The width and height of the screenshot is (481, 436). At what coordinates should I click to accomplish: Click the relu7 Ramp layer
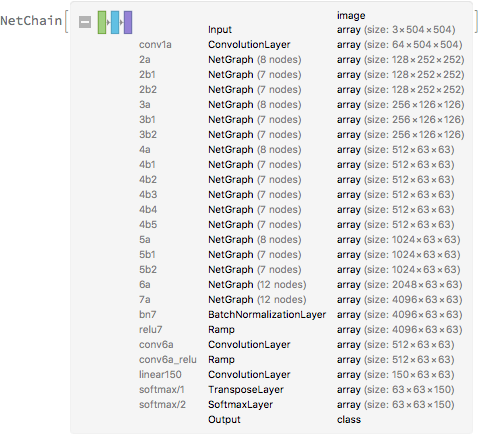pos(301,330)
